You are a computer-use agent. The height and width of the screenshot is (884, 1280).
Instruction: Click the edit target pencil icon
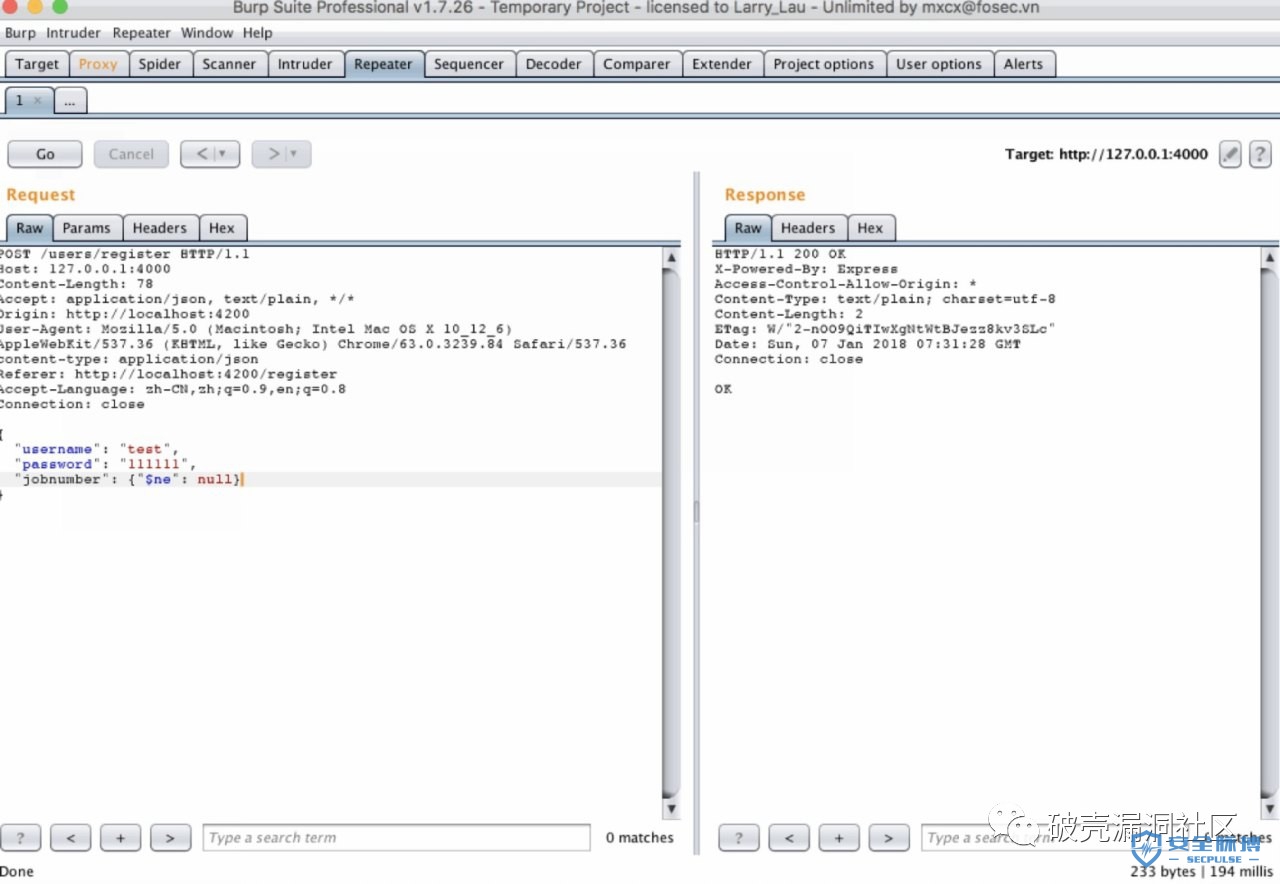[1231, 154]
